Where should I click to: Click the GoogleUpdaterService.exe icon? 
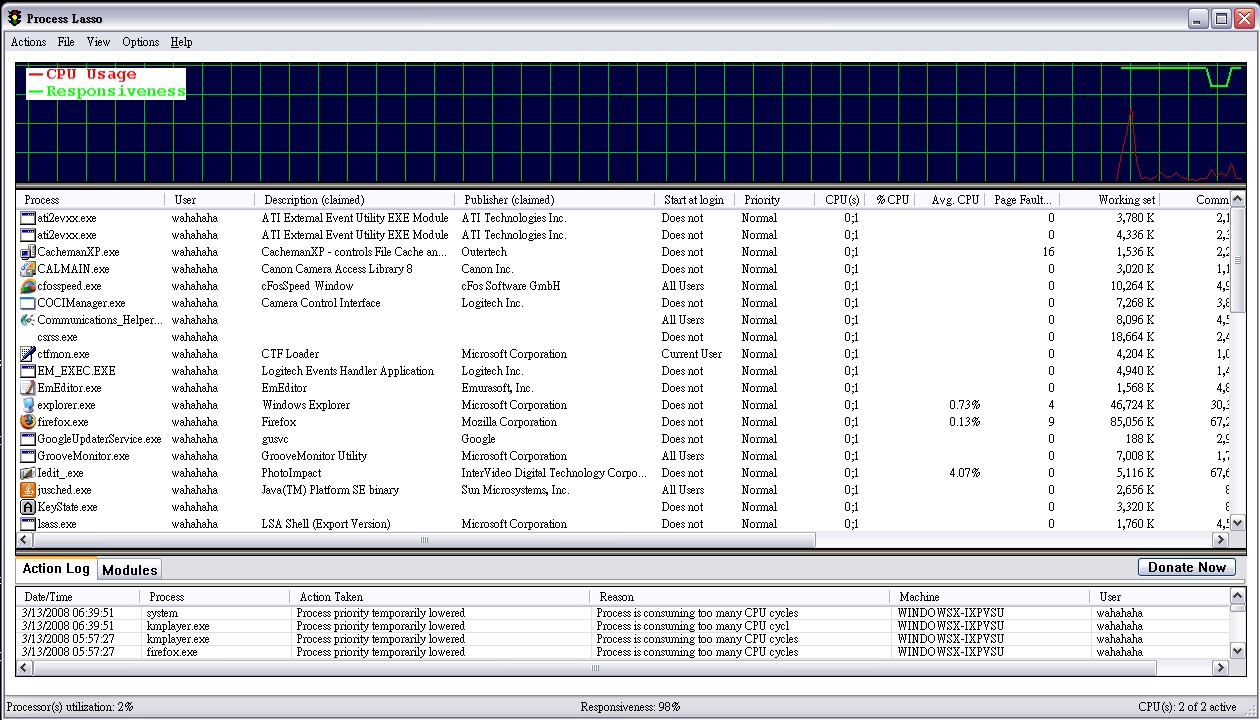28,439
